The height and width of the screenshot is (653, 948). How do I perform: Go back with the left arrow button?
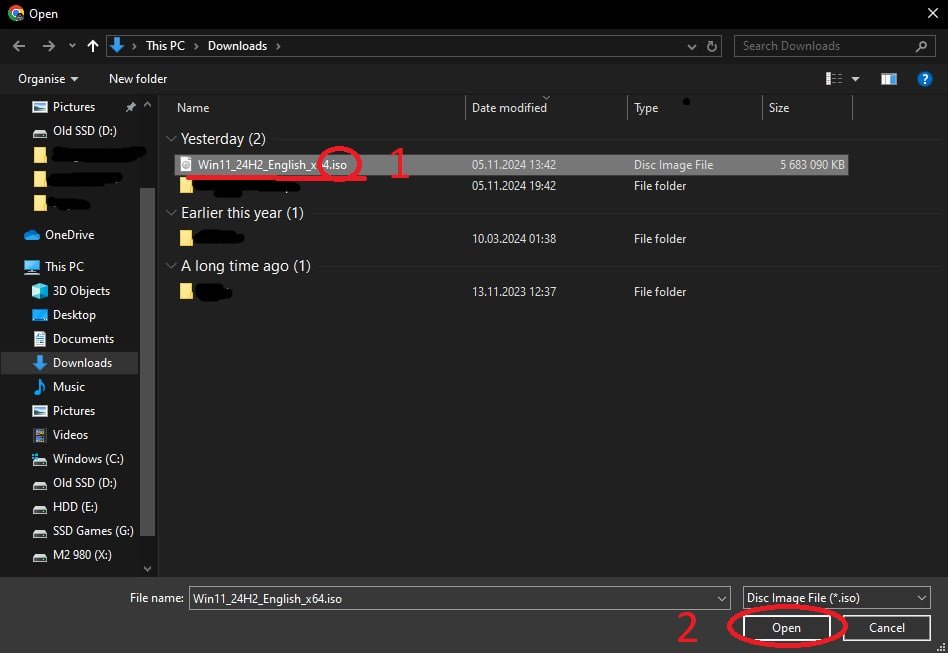point(19,46)
